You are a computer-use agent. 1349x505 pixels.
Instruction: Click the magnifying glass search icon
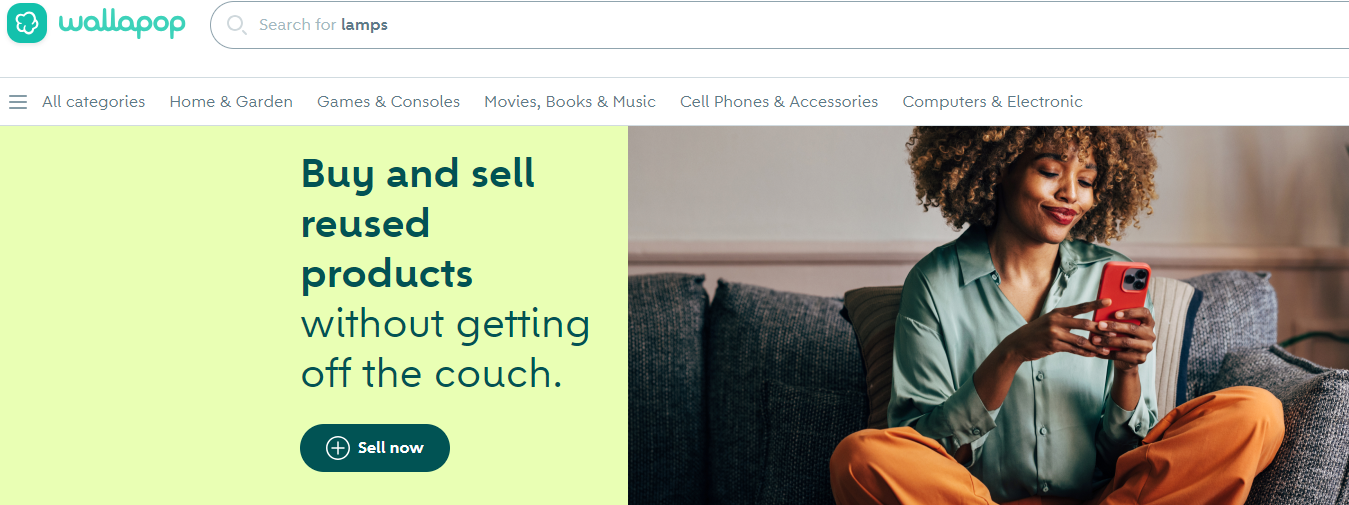[237, 25]
